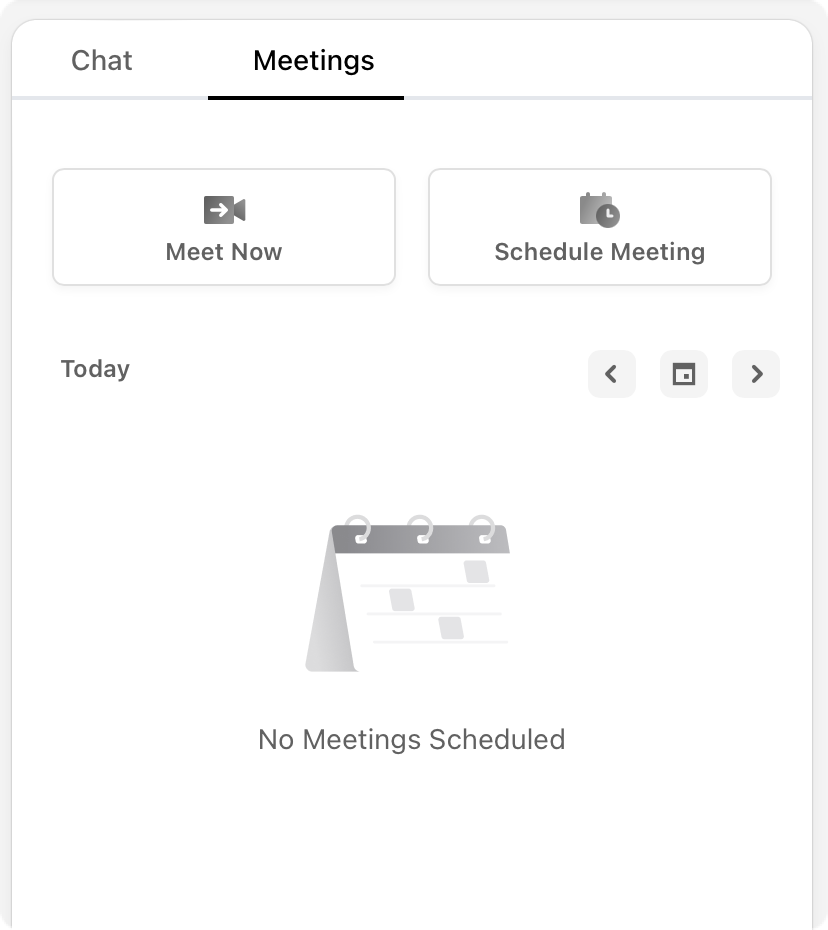Viewport: 828px width, 930px height.
Task: Click the No Meetings Scheduled message
Action: 412,740
